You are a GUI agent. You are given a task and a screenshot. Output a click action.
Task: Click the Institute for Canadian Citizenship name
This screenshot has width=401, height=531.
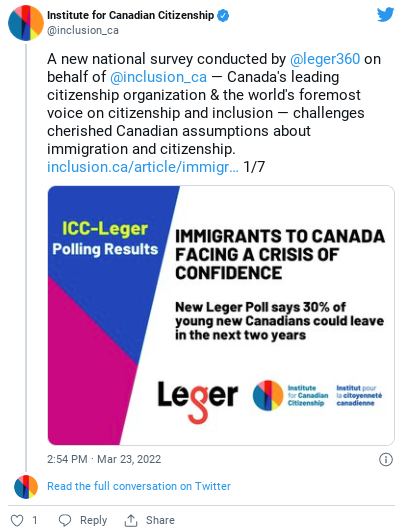click(x=130, y=15)
